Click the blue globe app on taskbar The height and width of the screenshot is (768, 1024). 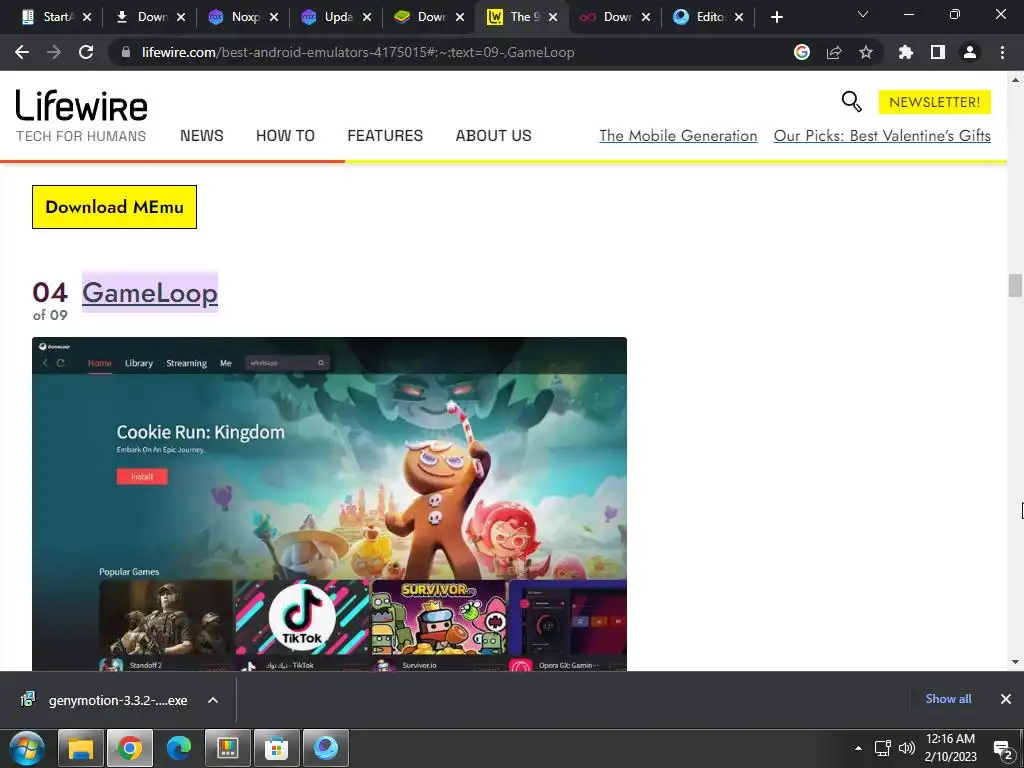click(326, 748)
